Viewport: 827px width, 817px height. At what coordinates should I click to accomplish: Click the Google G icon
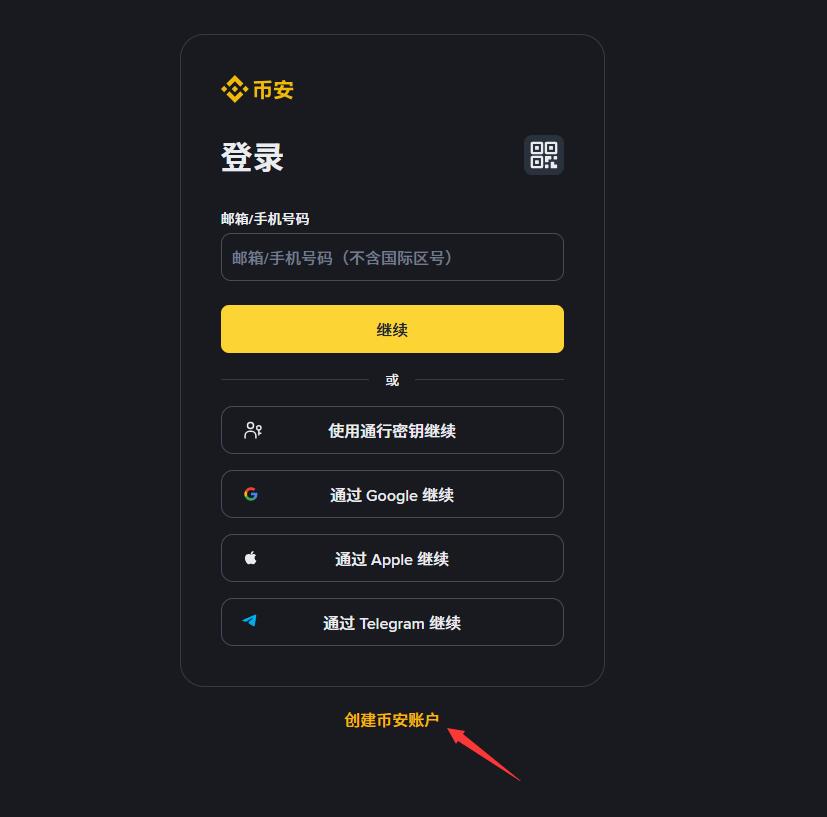pyautogui.click(x=251, y=494)
